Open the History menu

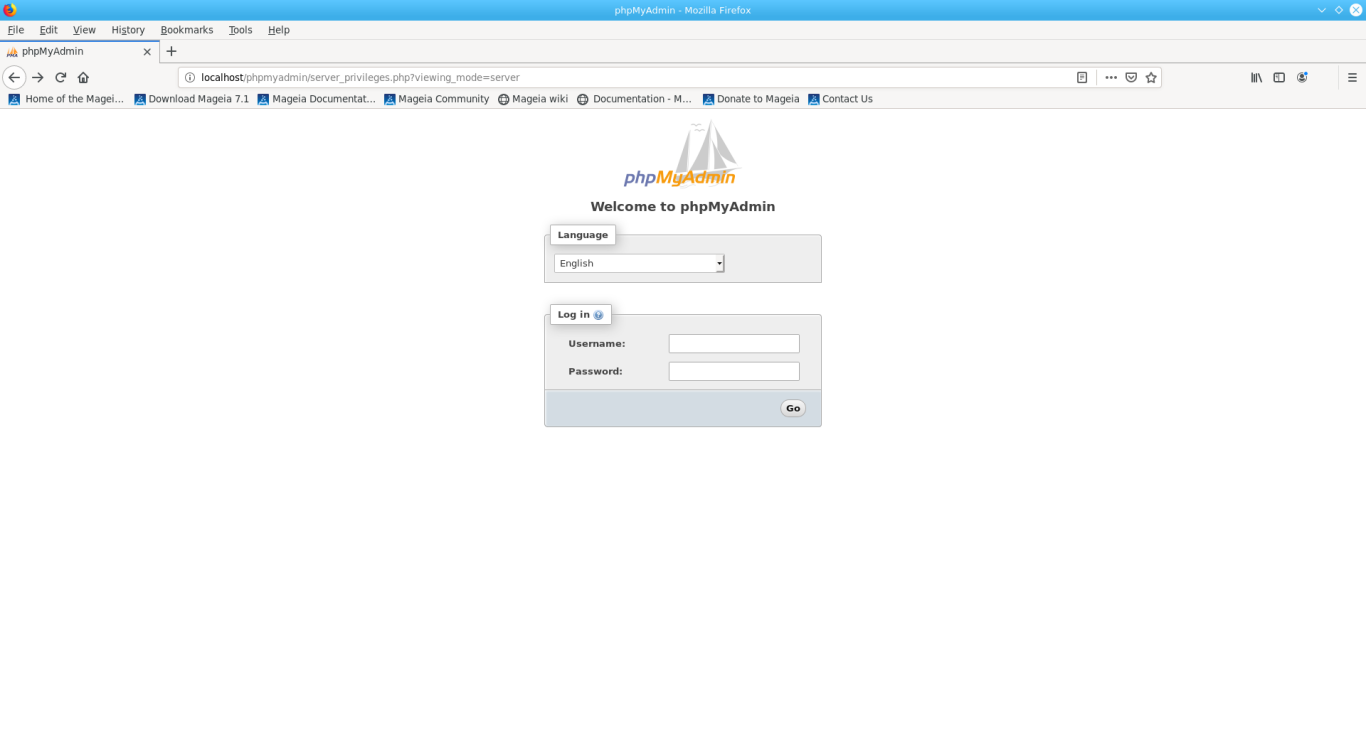point(128,30)
